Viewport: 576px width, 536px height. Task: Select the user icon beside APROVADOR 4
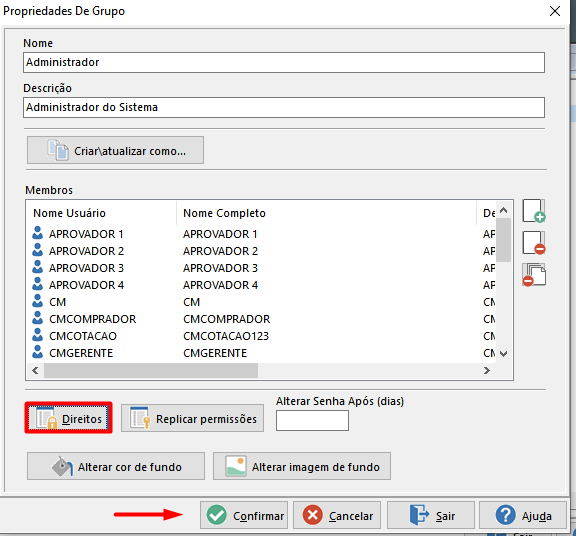[37, 284]
